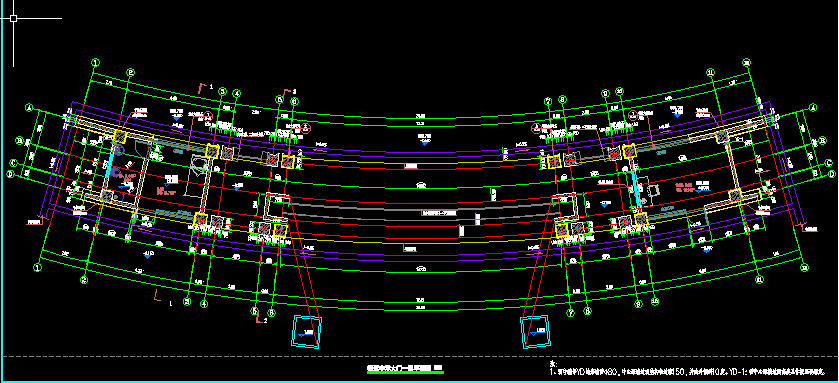The width and height of the screenshot is (839, 383).
Task: Select upper axis bubble 2 on the left wing
Action: [x=131, y=73]
